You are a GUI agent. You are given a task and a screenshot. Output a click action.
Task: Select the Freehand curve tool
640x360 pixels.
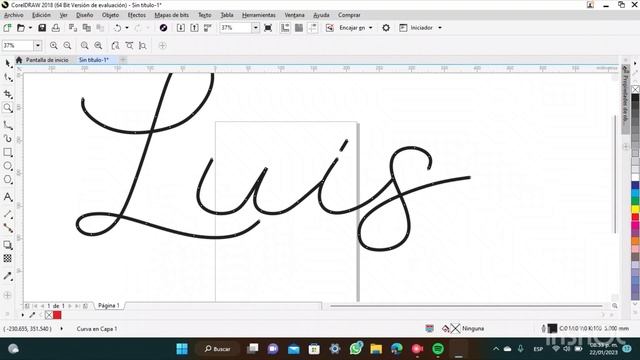(x=7, y=125)
